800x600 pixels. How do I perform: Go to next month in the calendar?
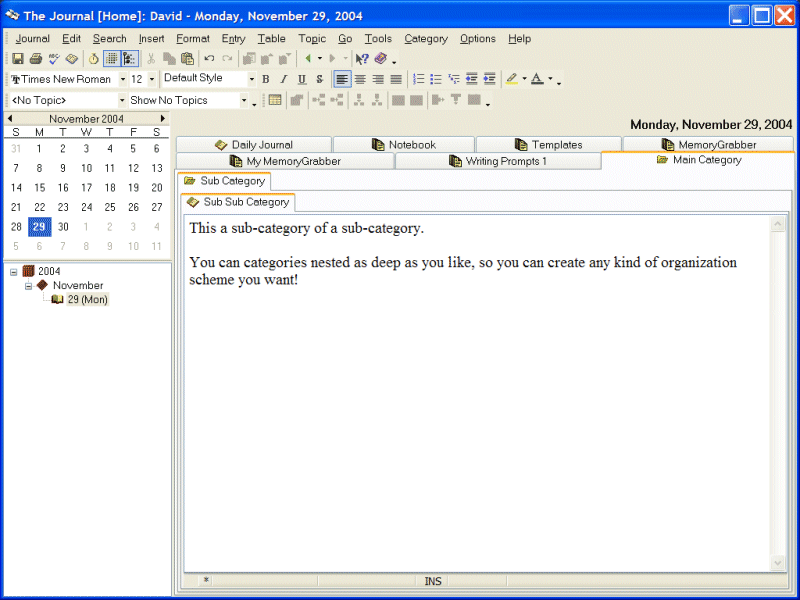pos(163,118)
